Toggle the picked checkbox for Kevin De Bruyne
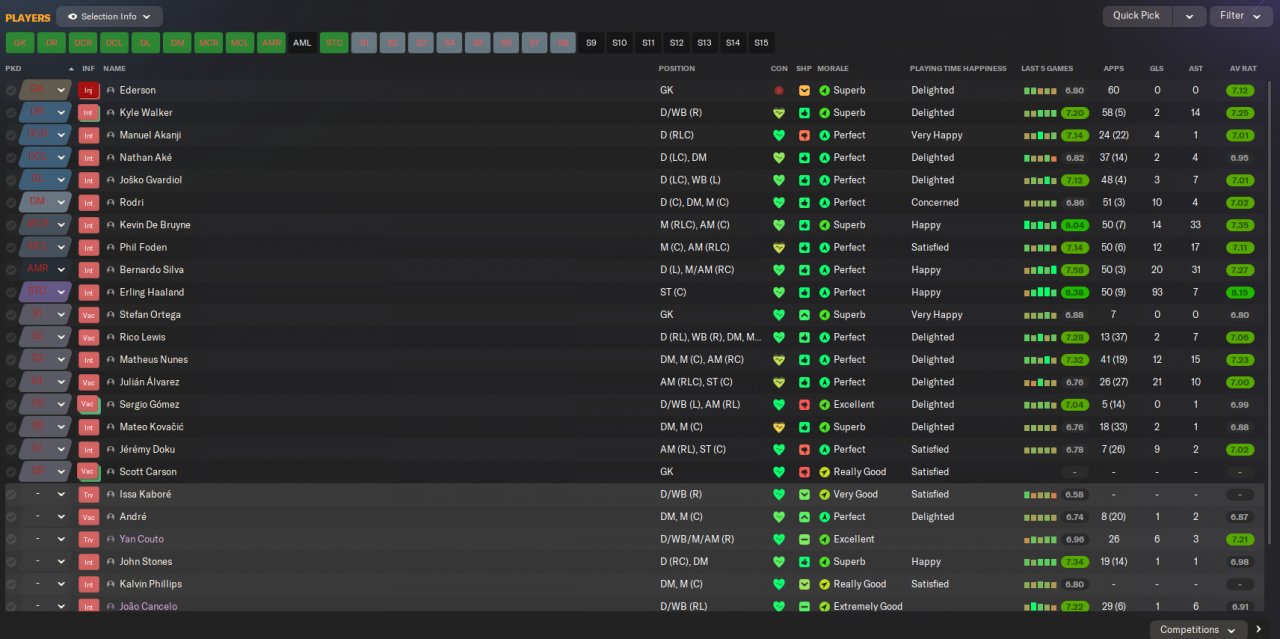The height and width of the screenshot is (639, 1280). tap(11, 225)
